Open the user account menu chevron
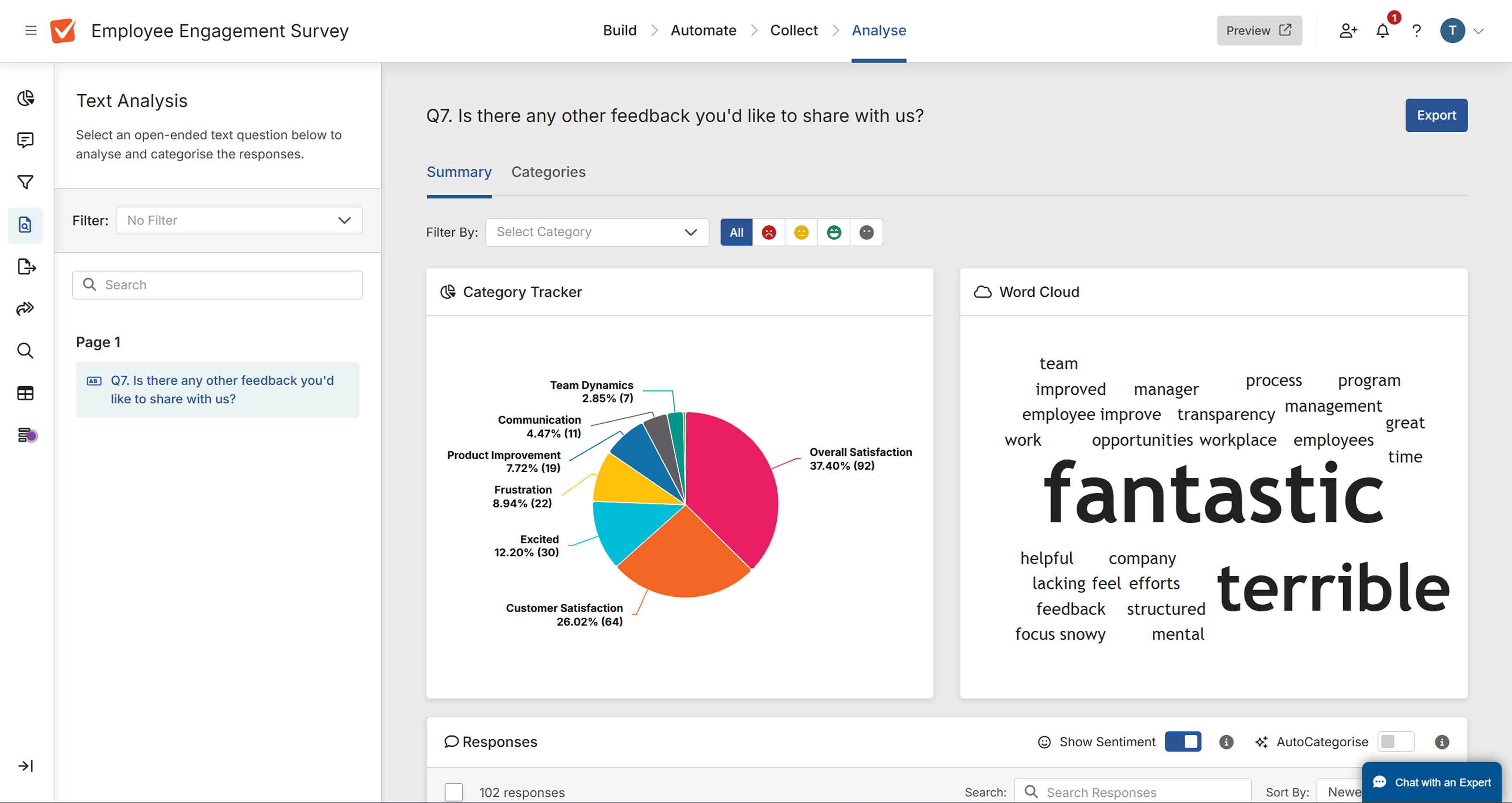The height and width of the screenshot is (803, 1512). tap(1478, 31)
